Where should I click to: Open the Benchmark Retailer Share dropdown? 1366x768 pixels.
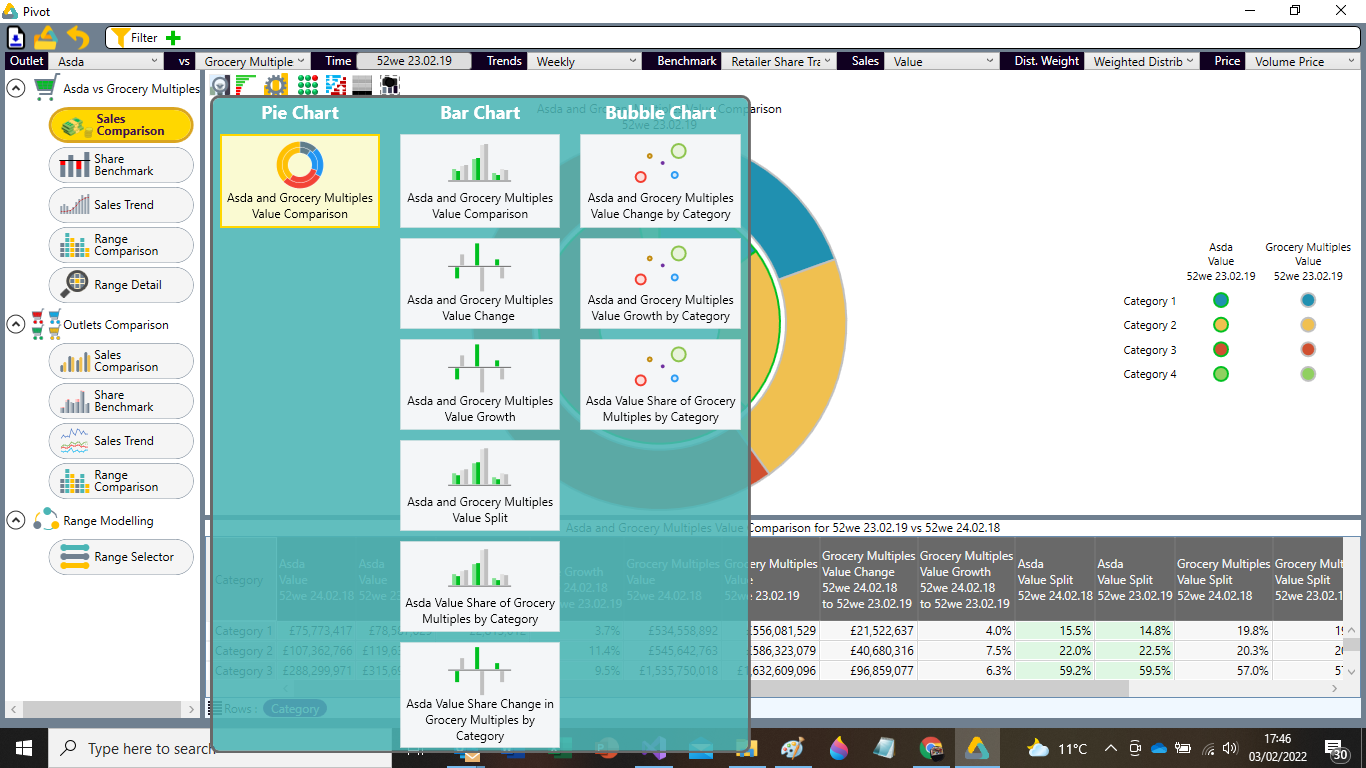(x=779, y=61)
